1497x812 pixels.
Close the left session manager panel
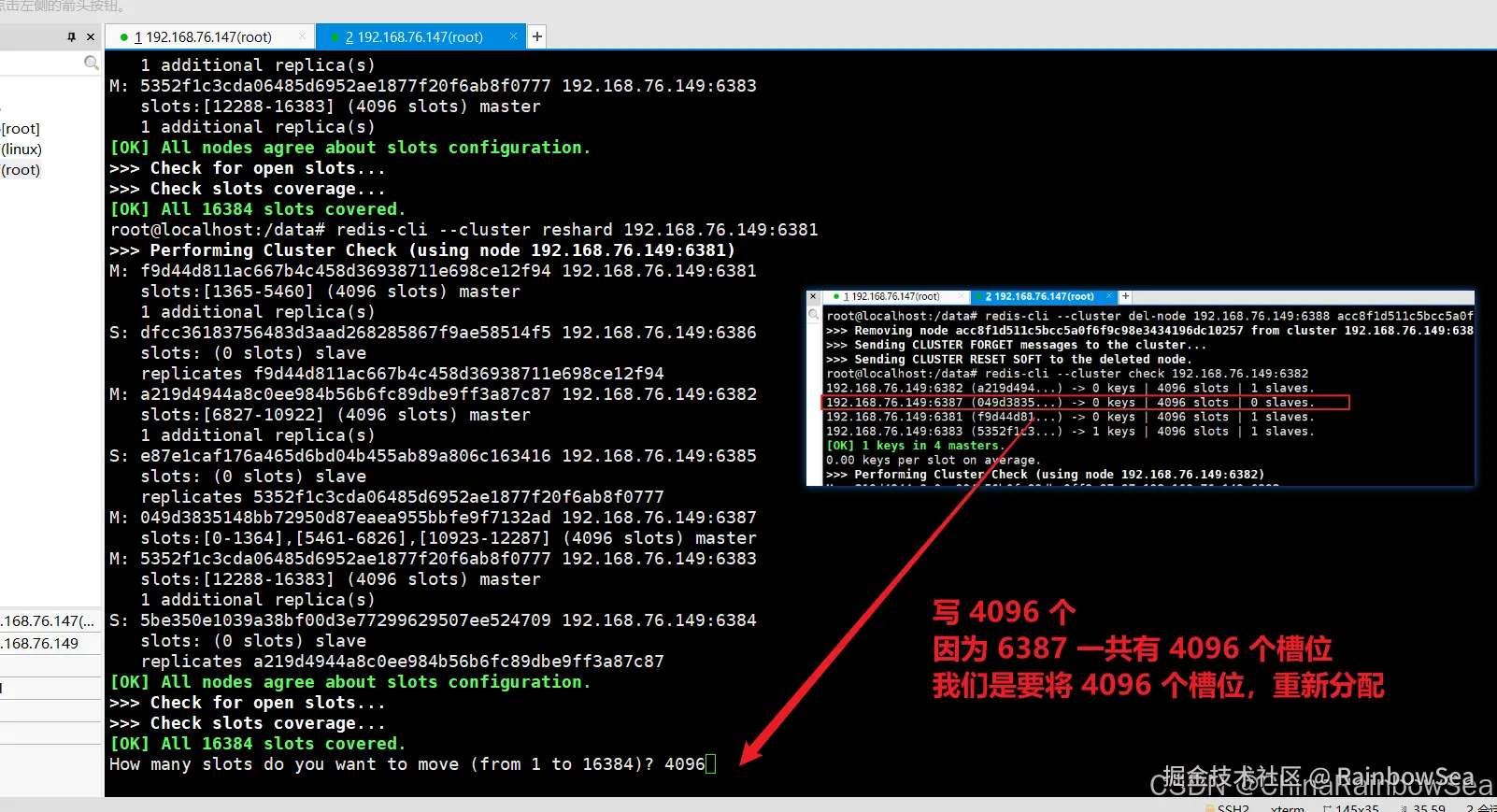pos(91,37)
